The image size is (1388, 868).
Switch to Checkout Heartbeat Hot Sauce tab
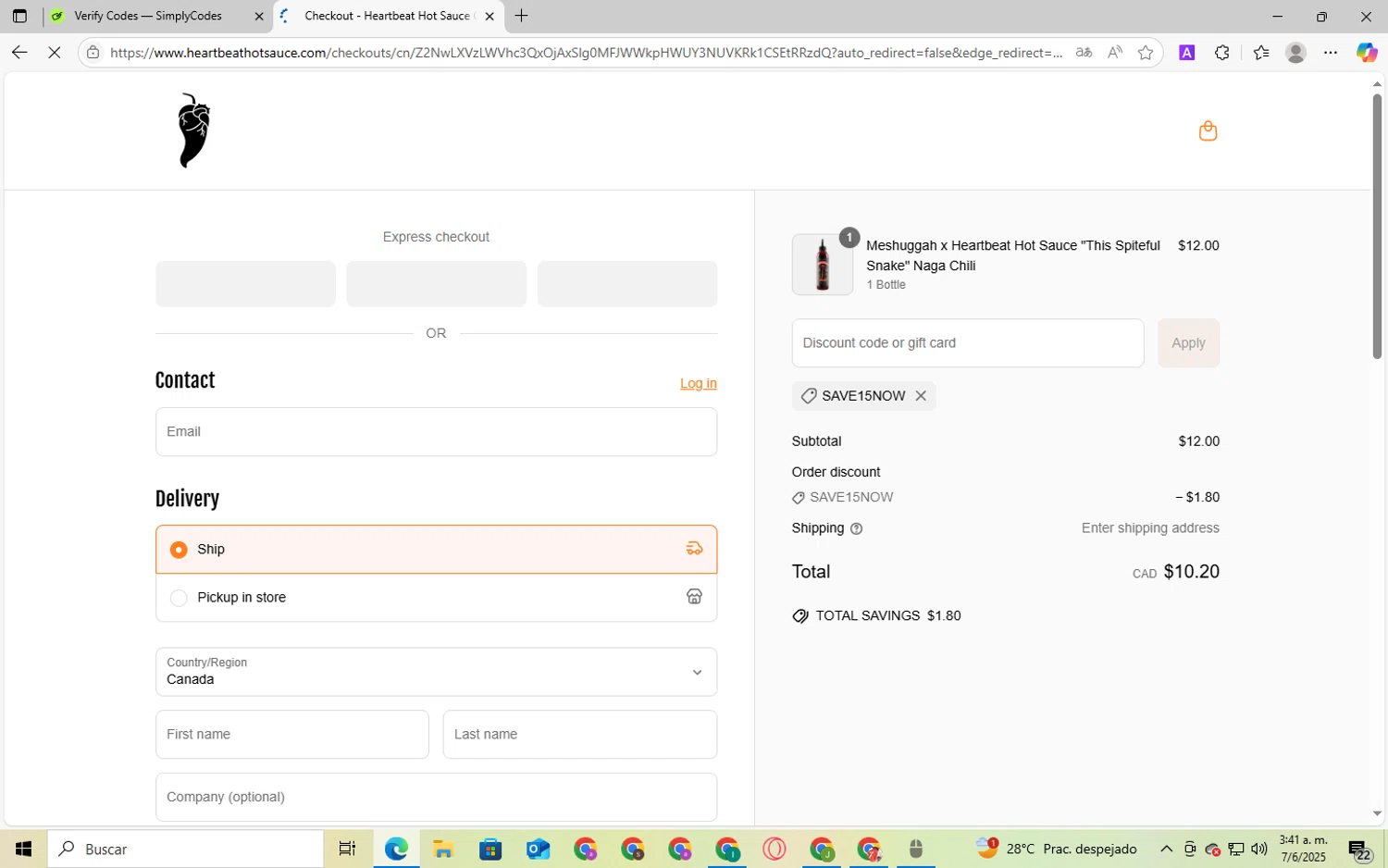click(389, 16)
